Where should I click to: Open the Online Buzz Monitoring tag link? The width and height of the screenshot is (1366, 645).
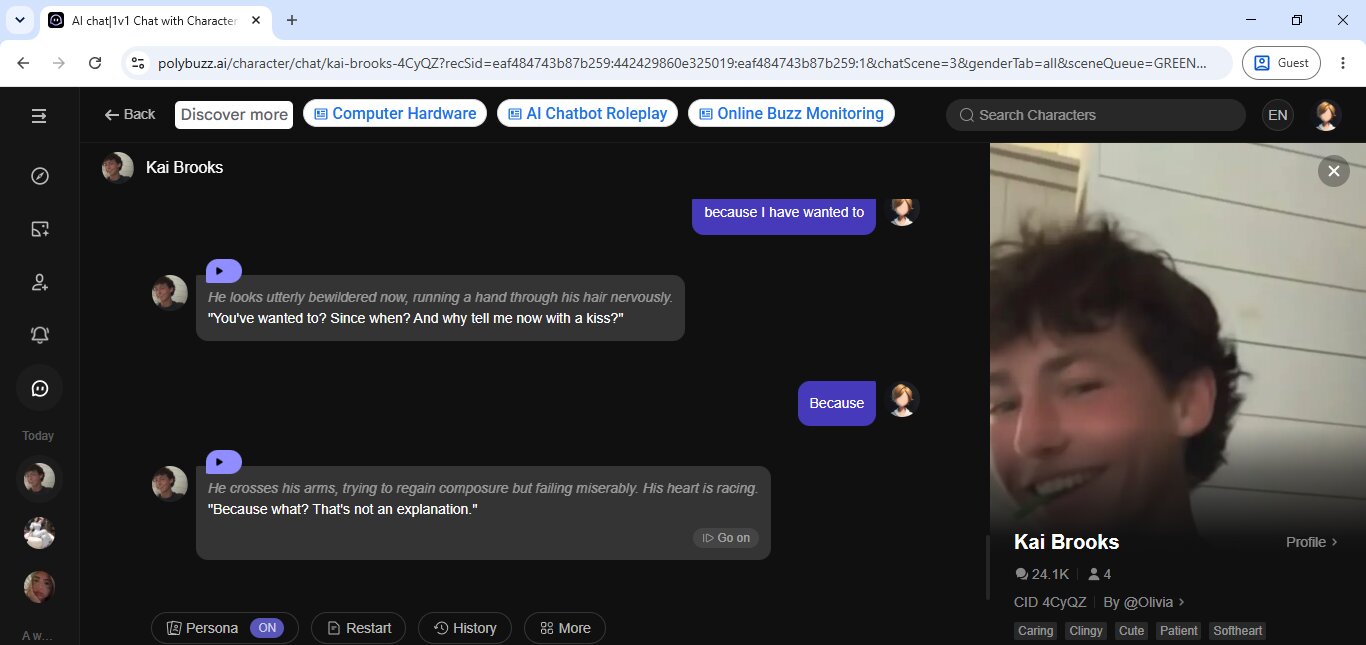tap(791, 114)
